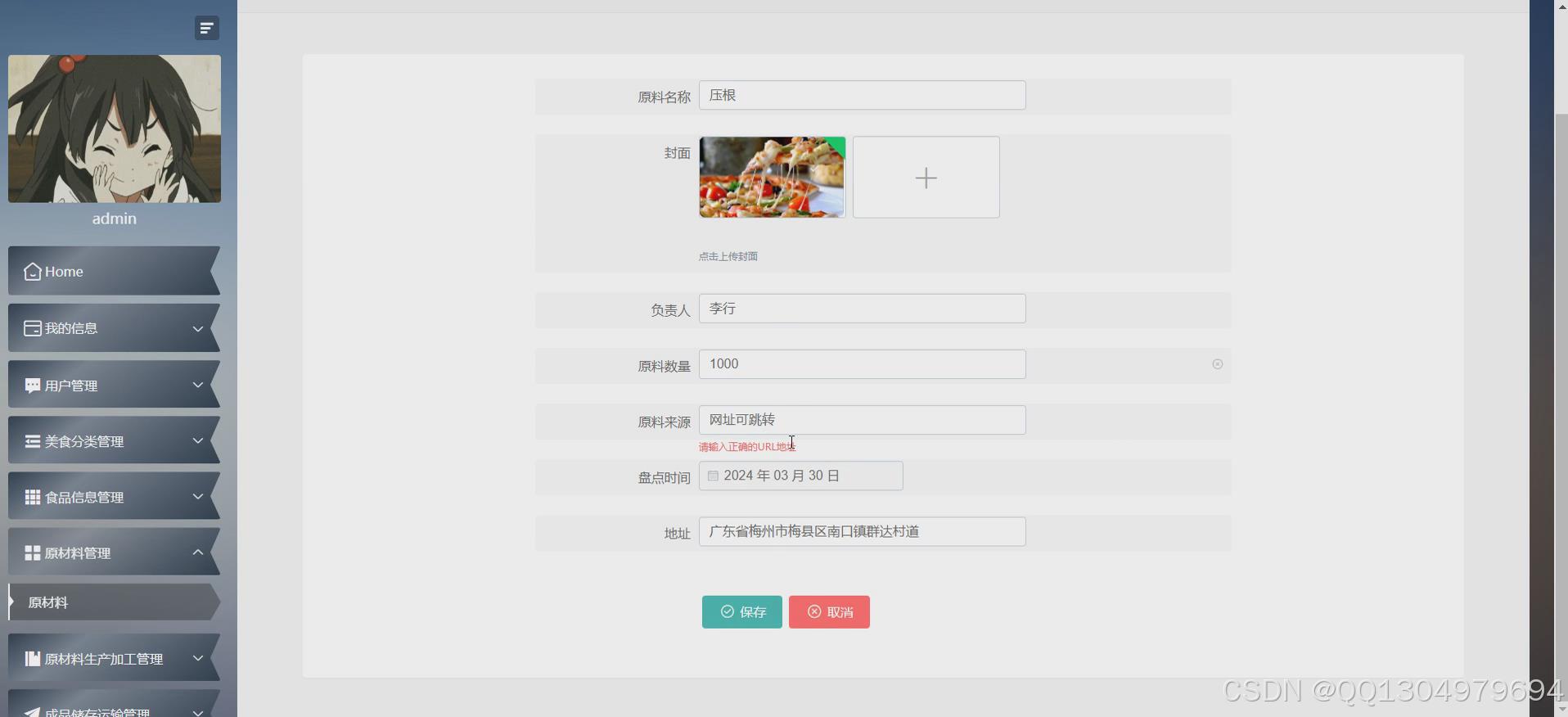1568x717 pixels.
Task: Click the 原材料生产加工管理 book icon
Action: (33, 658)
